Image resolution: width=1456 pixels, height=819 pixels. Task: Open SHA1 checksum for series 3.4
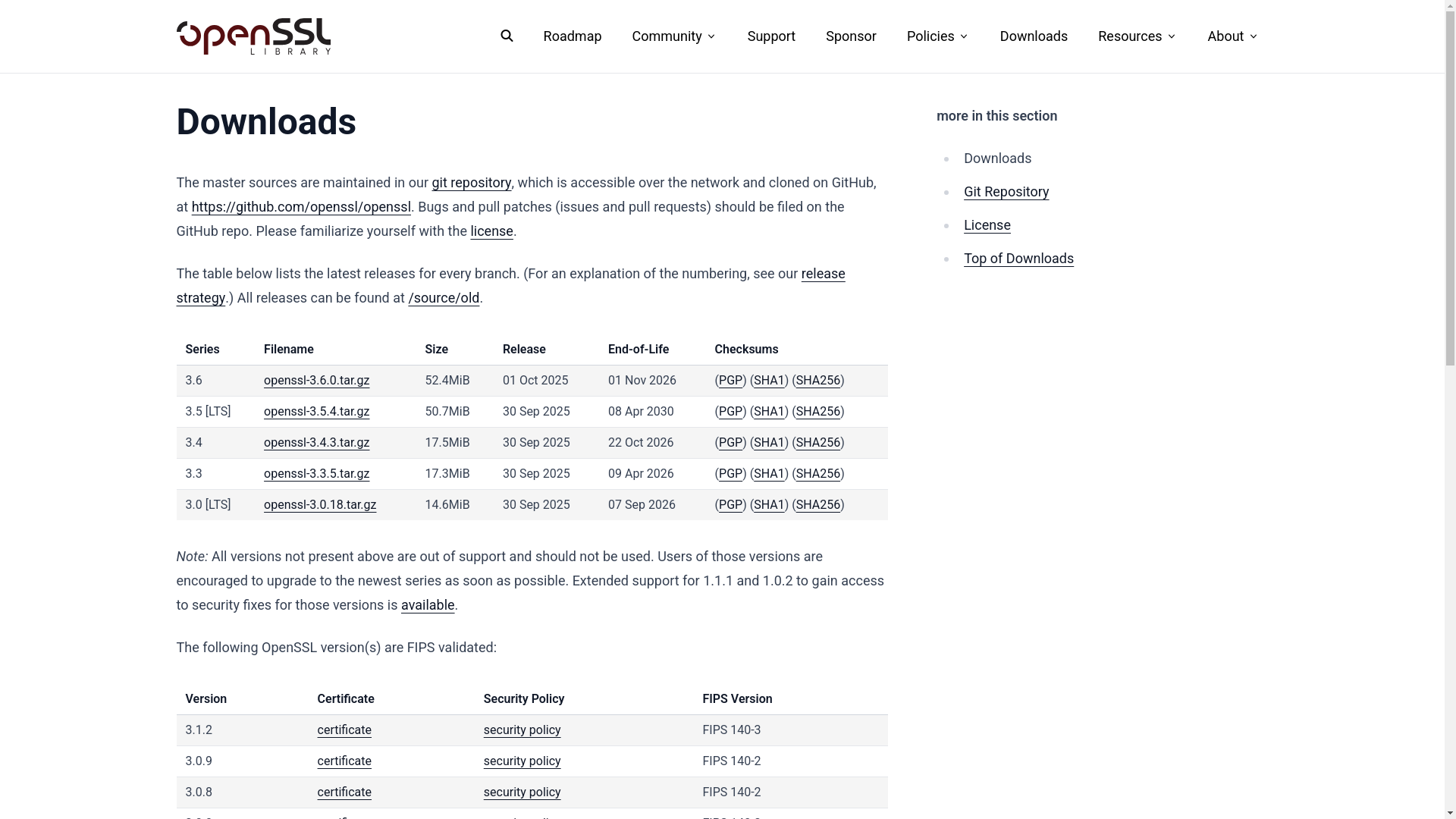[x=769, y=443]
